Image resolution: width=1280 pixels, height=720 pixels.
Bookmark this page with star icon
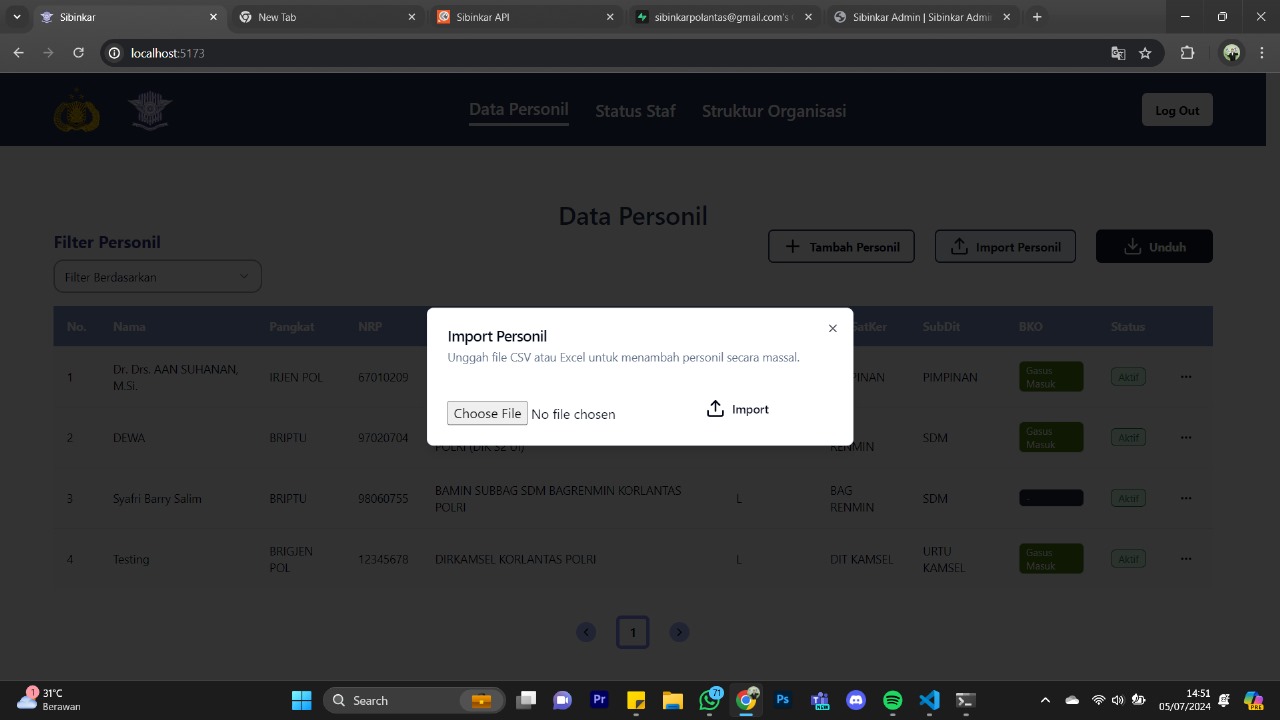click(1145, 53)
